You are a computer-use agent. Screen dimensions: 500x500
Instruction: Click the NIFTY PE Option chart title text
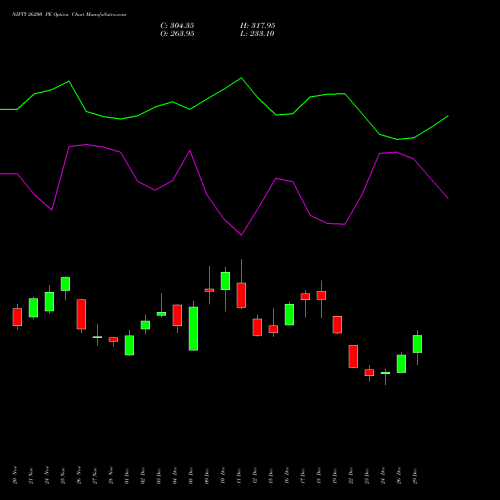[x=69, y=15]
